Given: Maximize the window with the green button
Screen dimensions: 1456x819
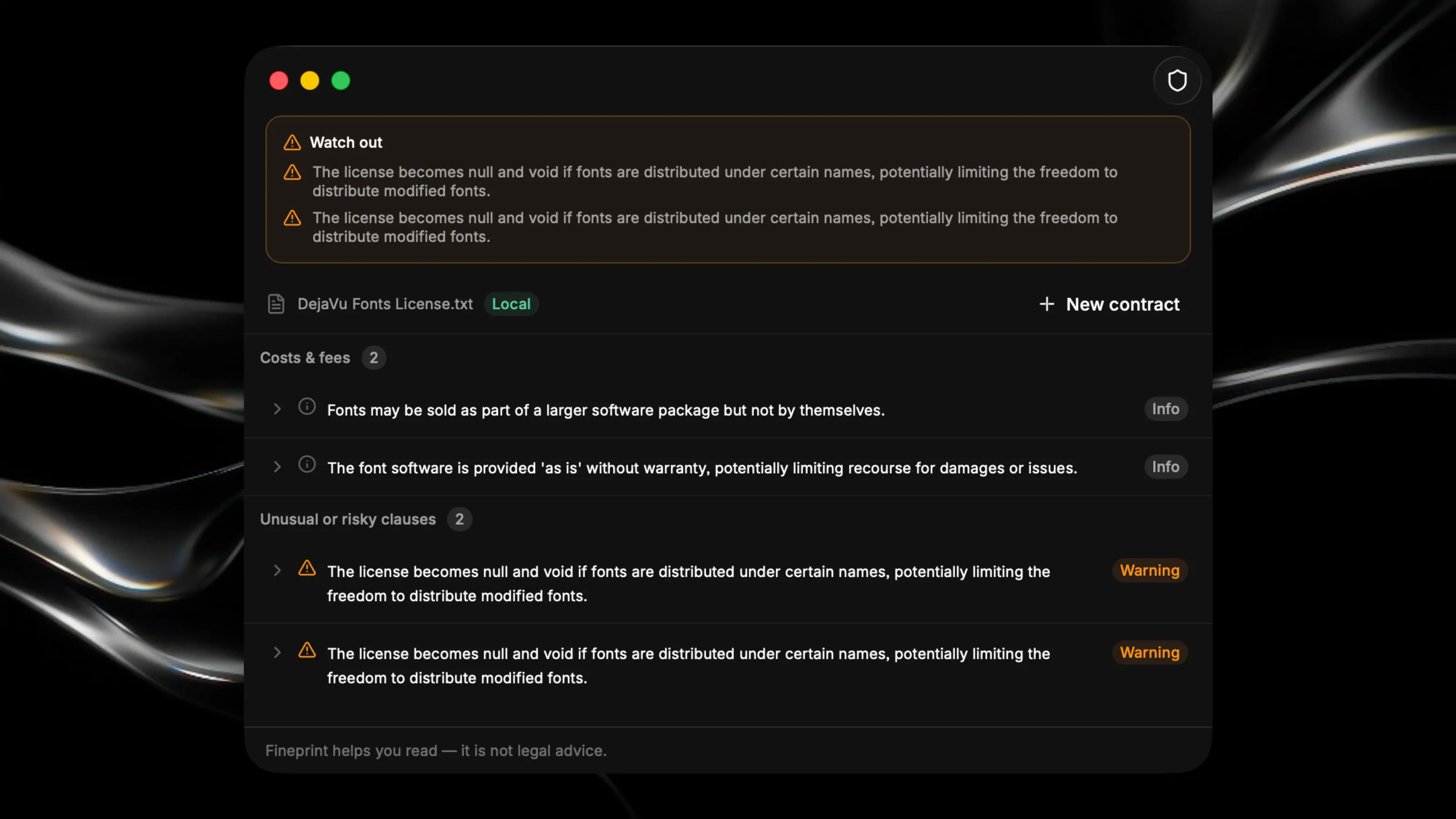Looking at the screenshot, I should 341,81.
